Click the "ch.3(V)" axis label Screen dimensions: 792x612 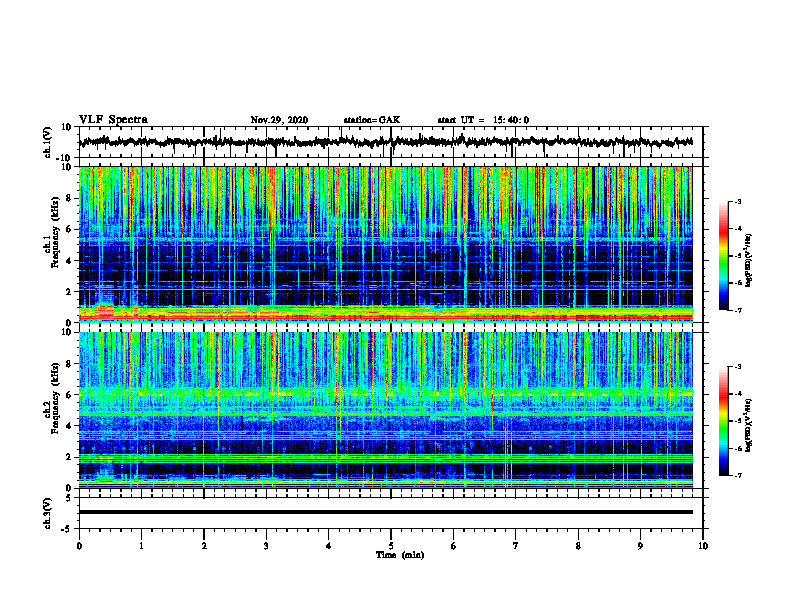point(49,513)
